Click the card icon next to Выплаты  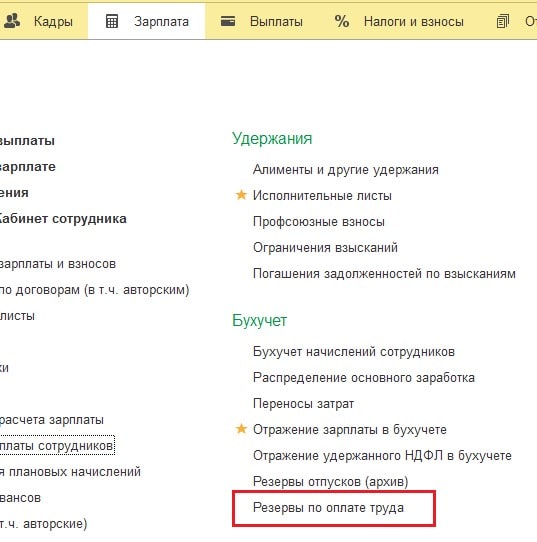click(228, 21)
